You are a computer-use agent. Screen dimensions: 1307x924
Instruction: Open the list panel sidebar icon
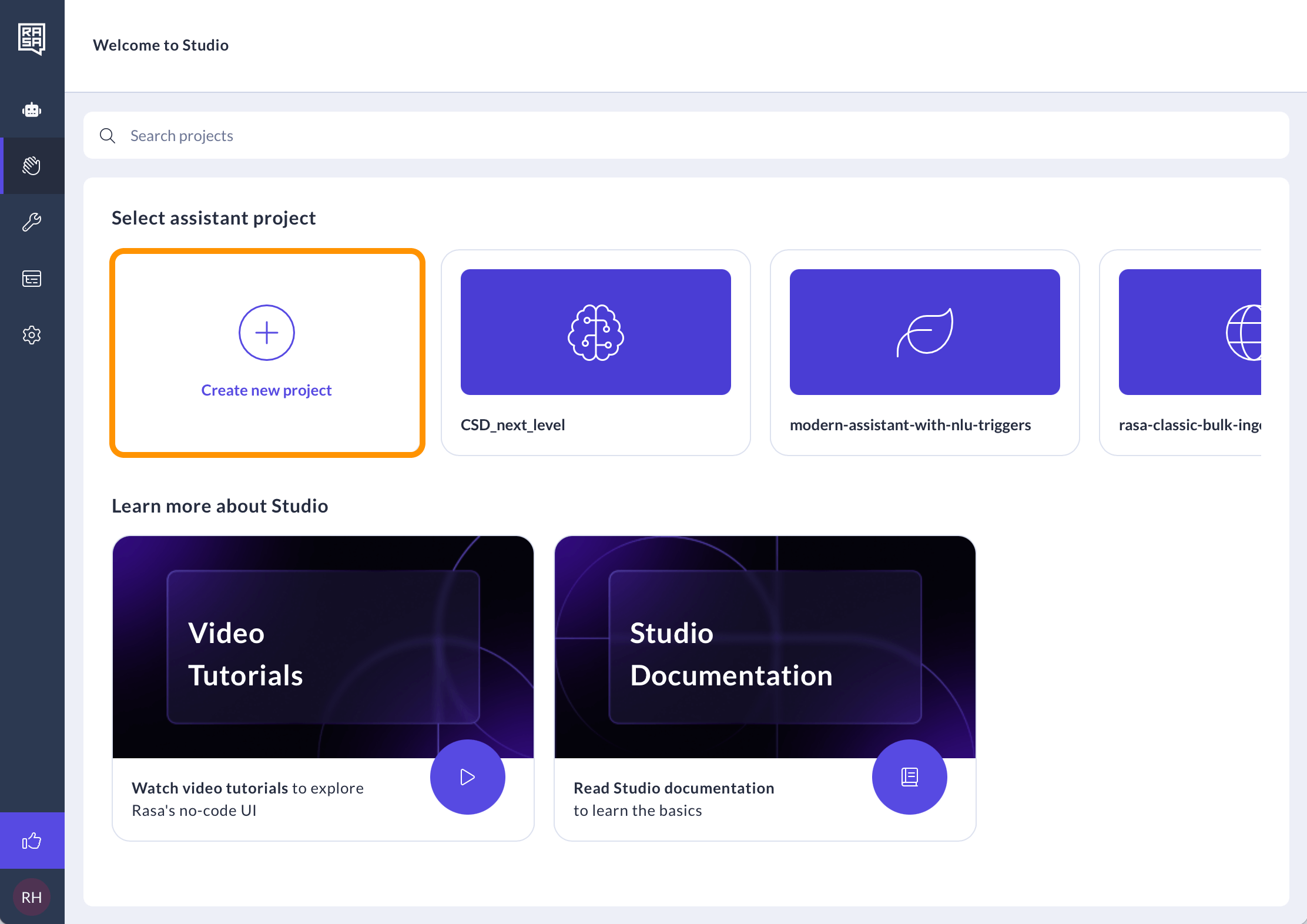(32, 279)
